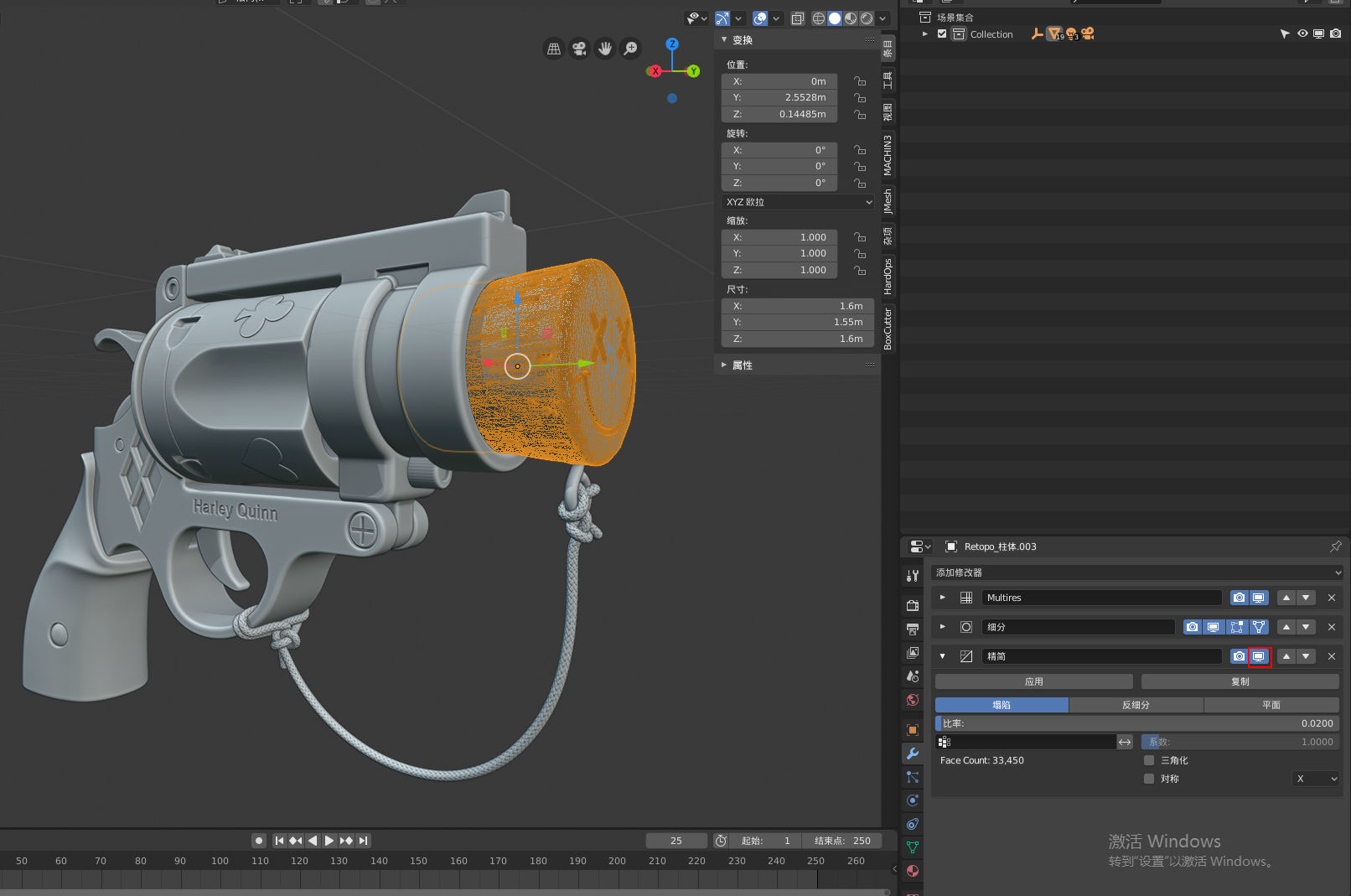
Task: Click the zoom magnifier viewport icon
Action: [x=630, y=49]
